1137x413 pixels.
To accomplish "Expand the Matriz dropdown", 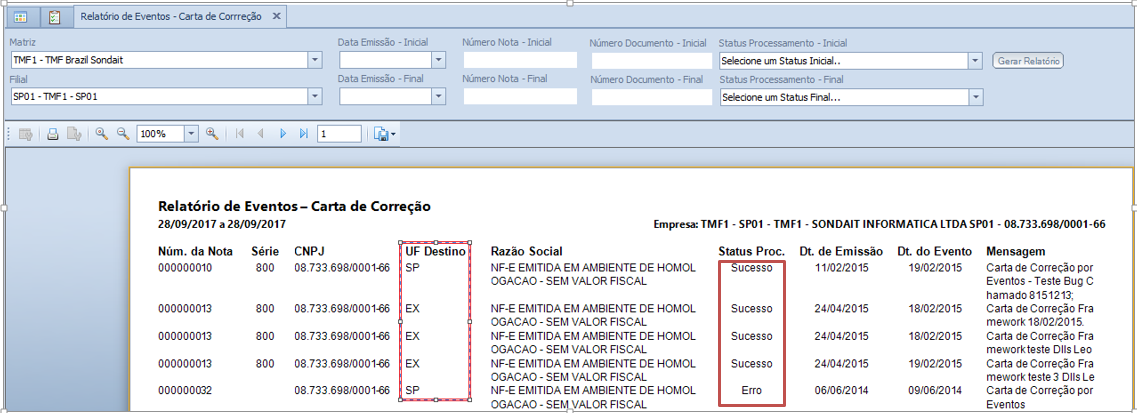I will (x=315, y=60).
